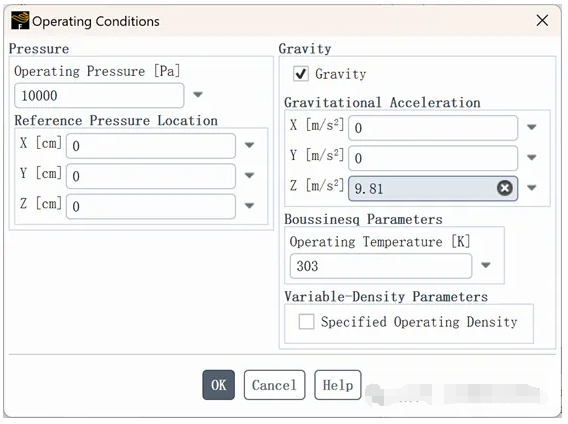Open the gravity X [m/s²] dropdown arrow
The height and width of the screenshot is (424, 568).
point(531,127)
